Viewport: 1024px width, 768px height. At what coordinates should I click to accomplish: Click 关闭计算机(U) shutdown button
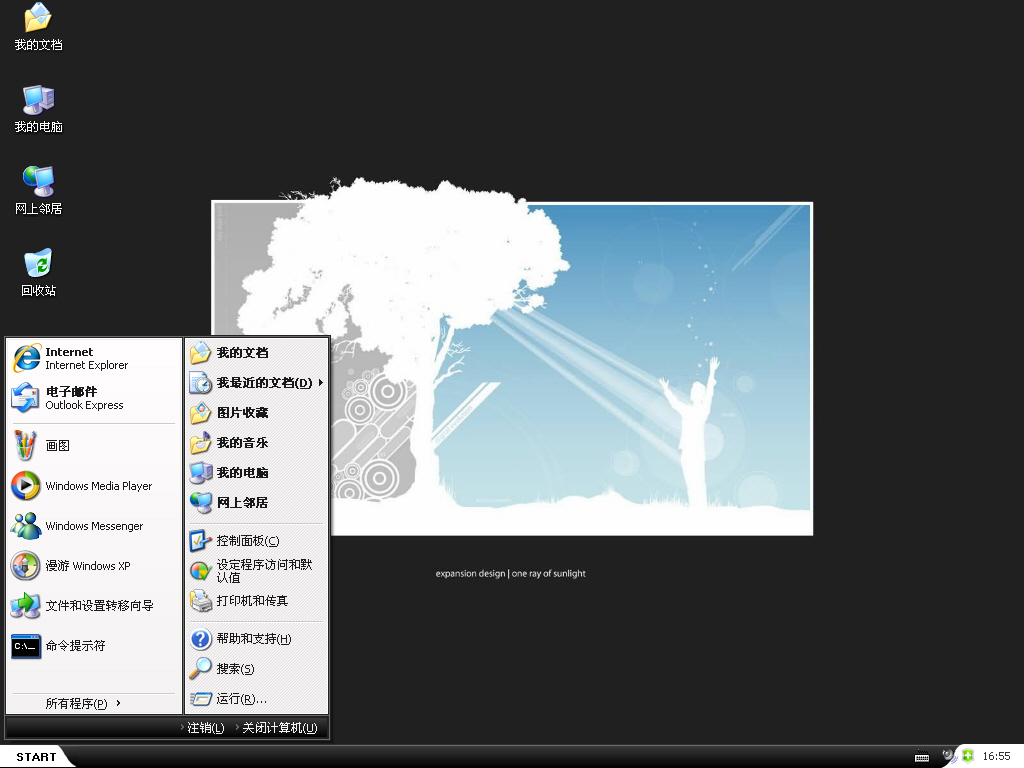pyautogui.click(x=277, y=728)
